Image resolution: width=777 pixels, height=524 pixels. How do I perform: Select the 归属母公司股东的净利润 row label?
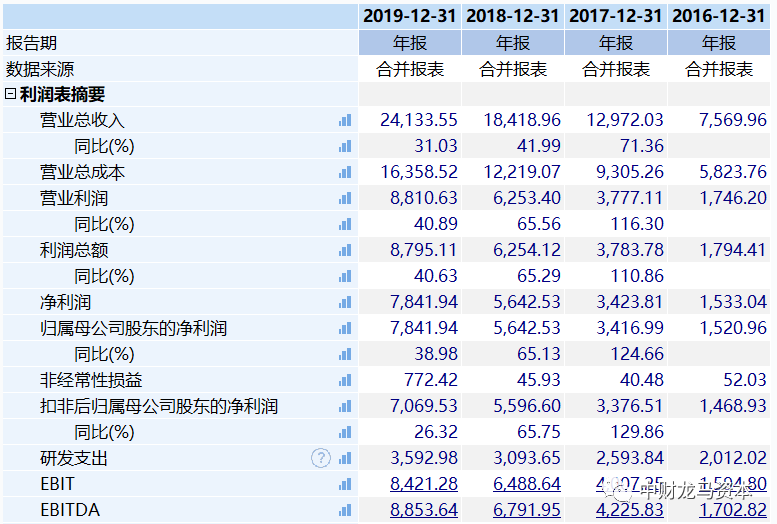133,328
